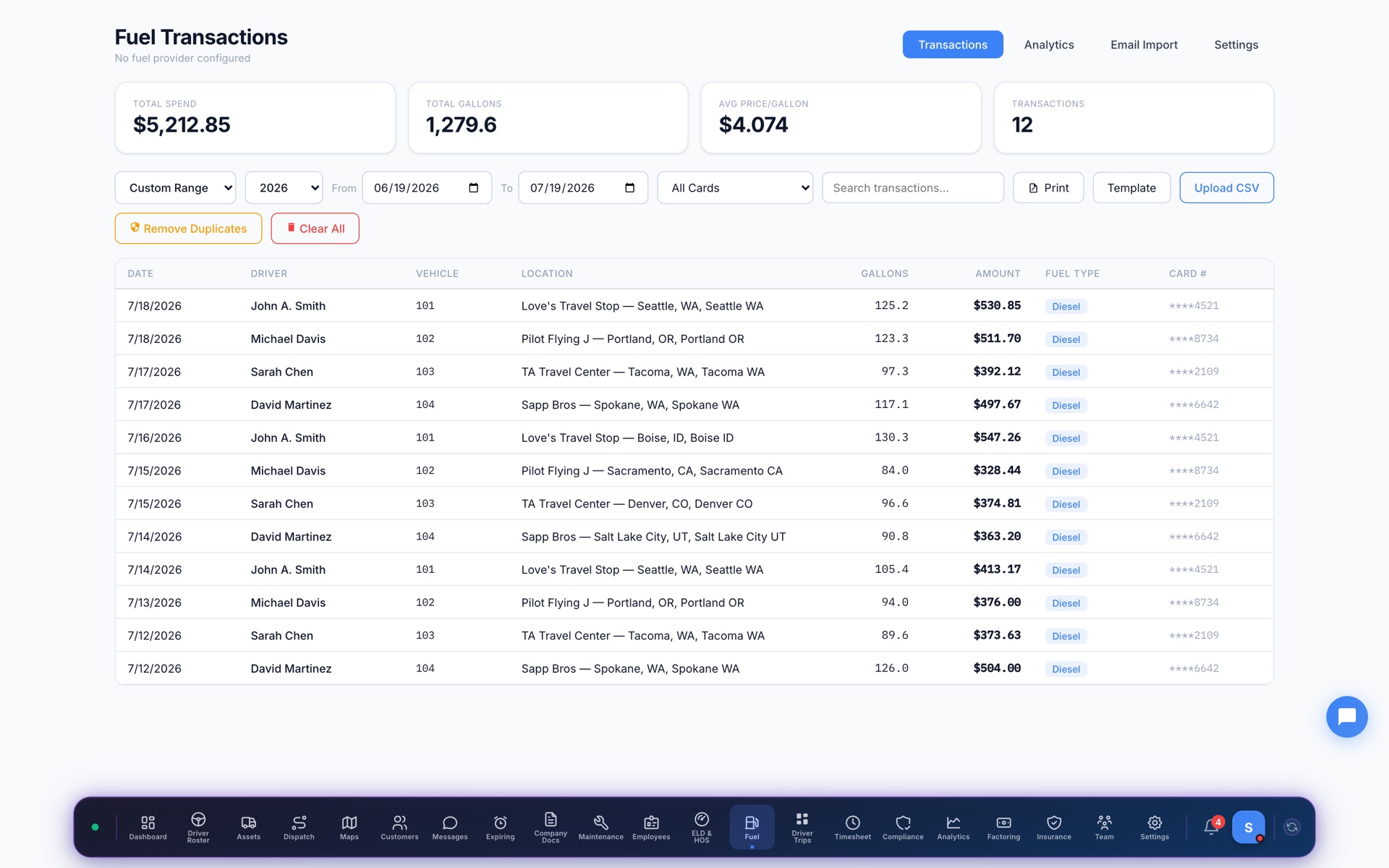Image resolution: width=1389 pixels, height=868 pixels.
Task: Open Driver Trips icon
Action: [x=802, y=827]
